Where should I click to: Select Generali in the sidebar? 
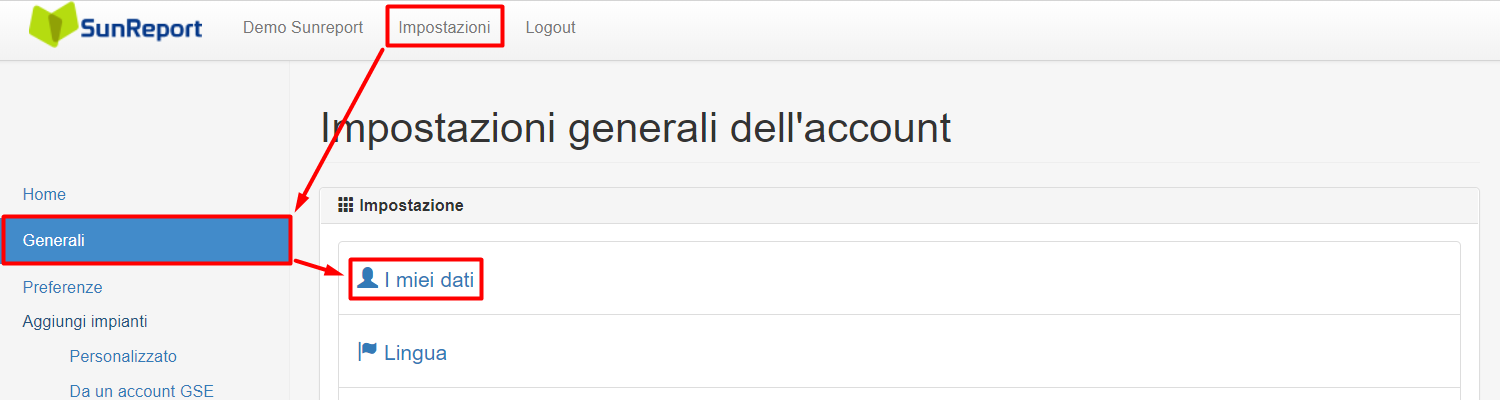146,240
